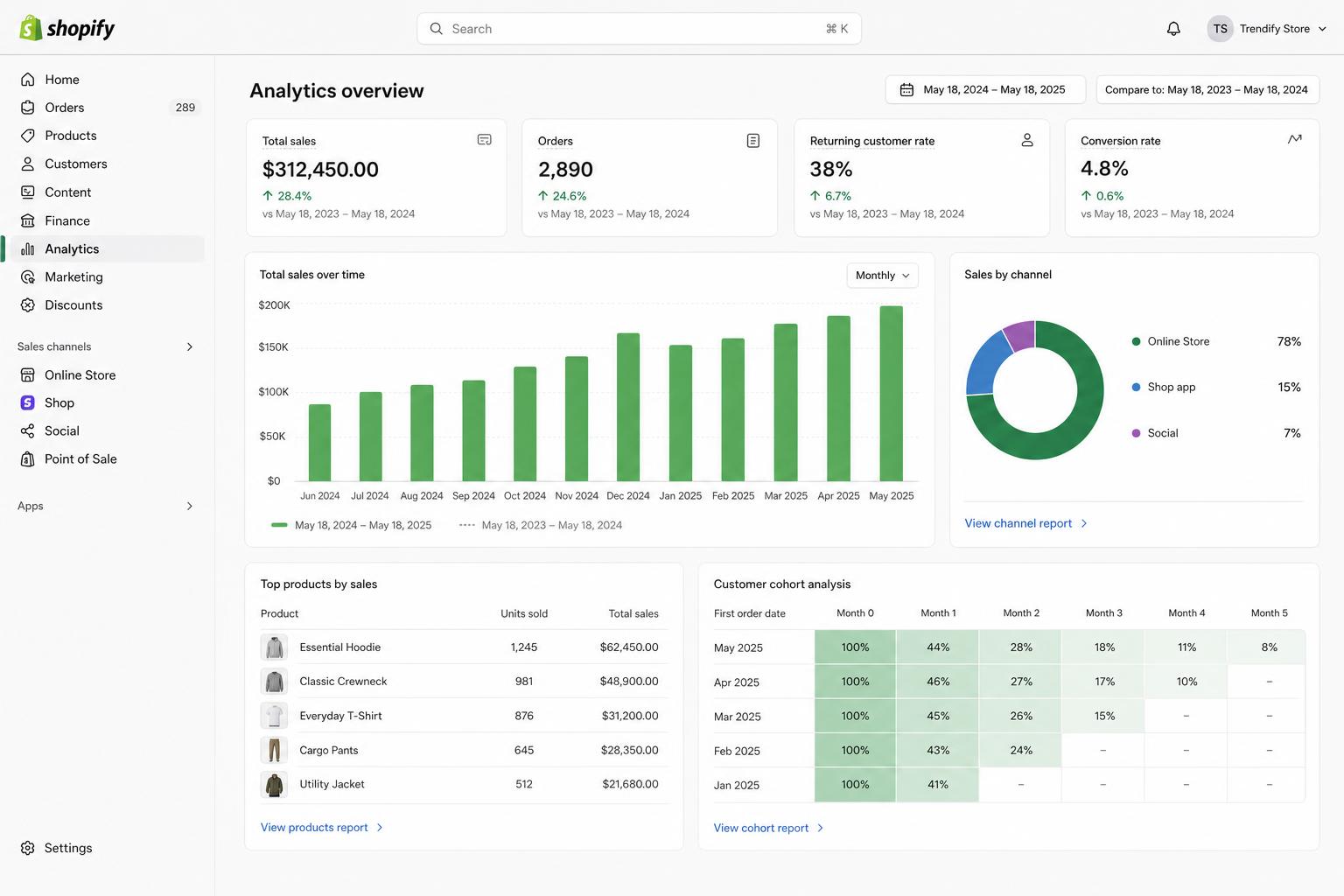Click the Home icon in sidebar
Viewport: 1344px width, 896px height.
tap(28, 80)
